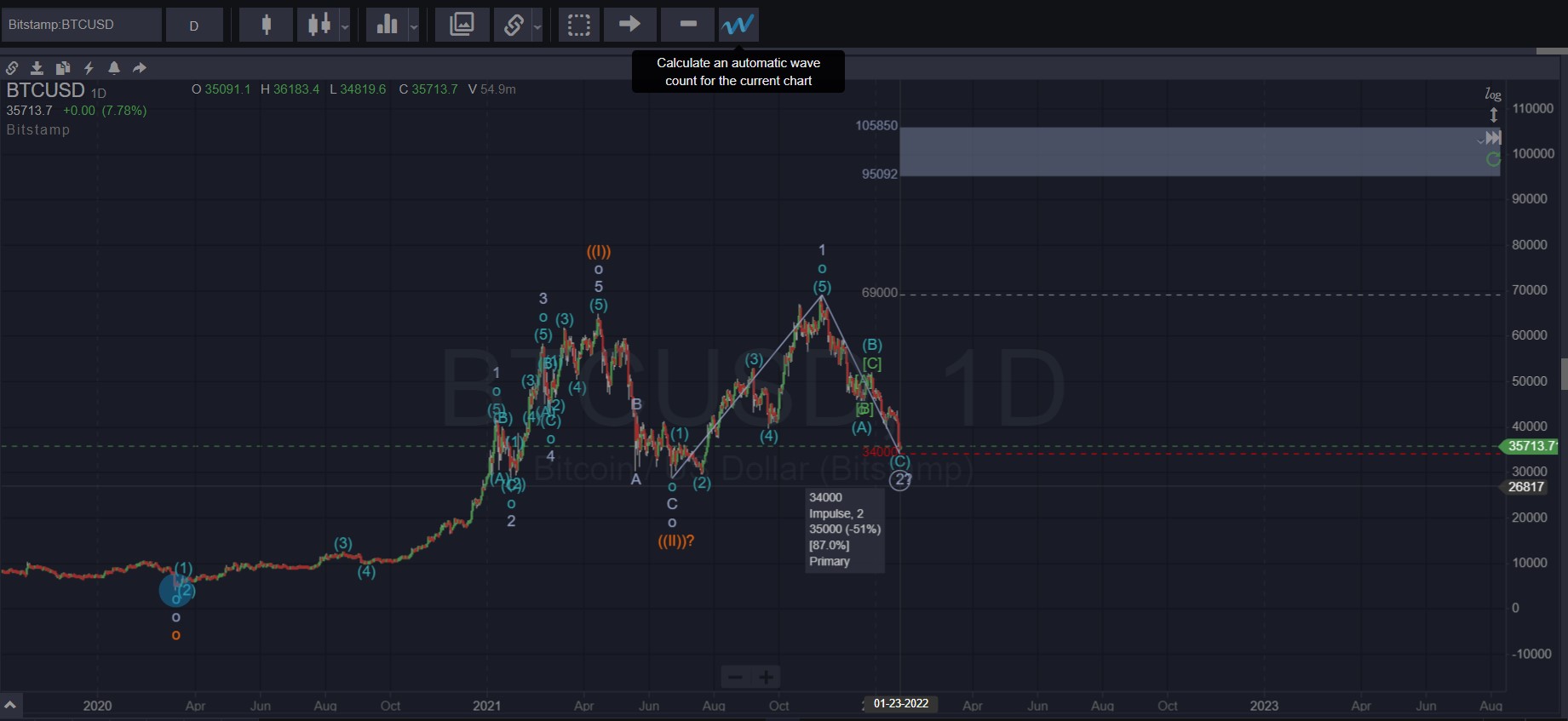Click the lightning bolt icon
Viewport: 1568px width, 721px height.
click(89, 68)
